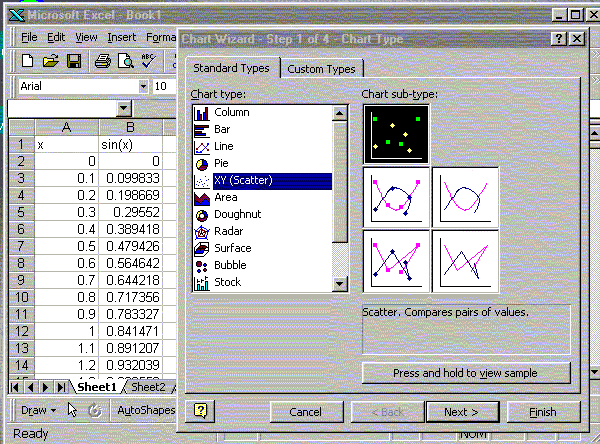Select the Radar chart type

pyautogui.click(x=262, y=232)
